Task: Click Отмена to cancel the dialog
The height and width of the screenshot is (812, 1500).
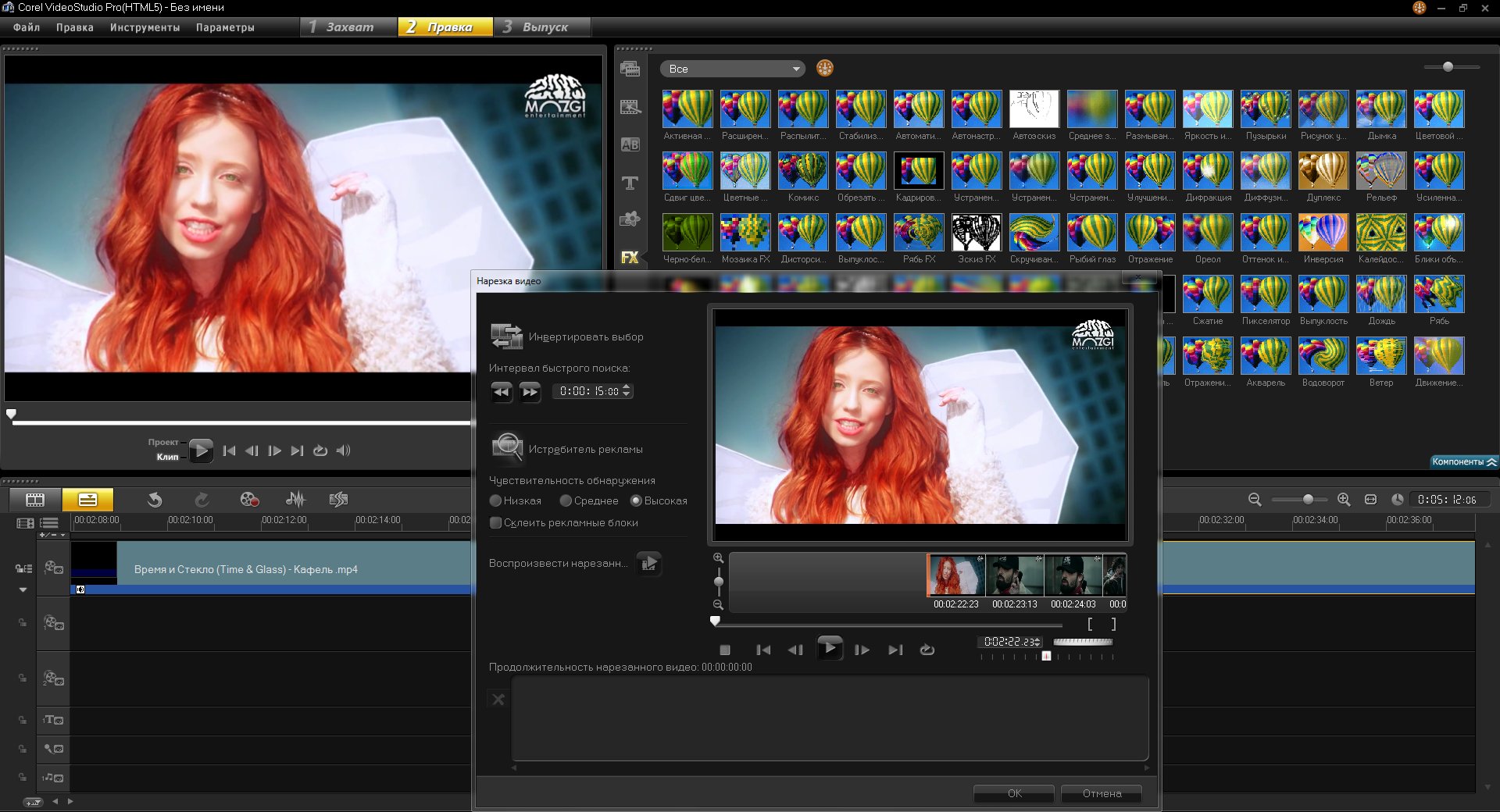Action: click(1102, 793)
